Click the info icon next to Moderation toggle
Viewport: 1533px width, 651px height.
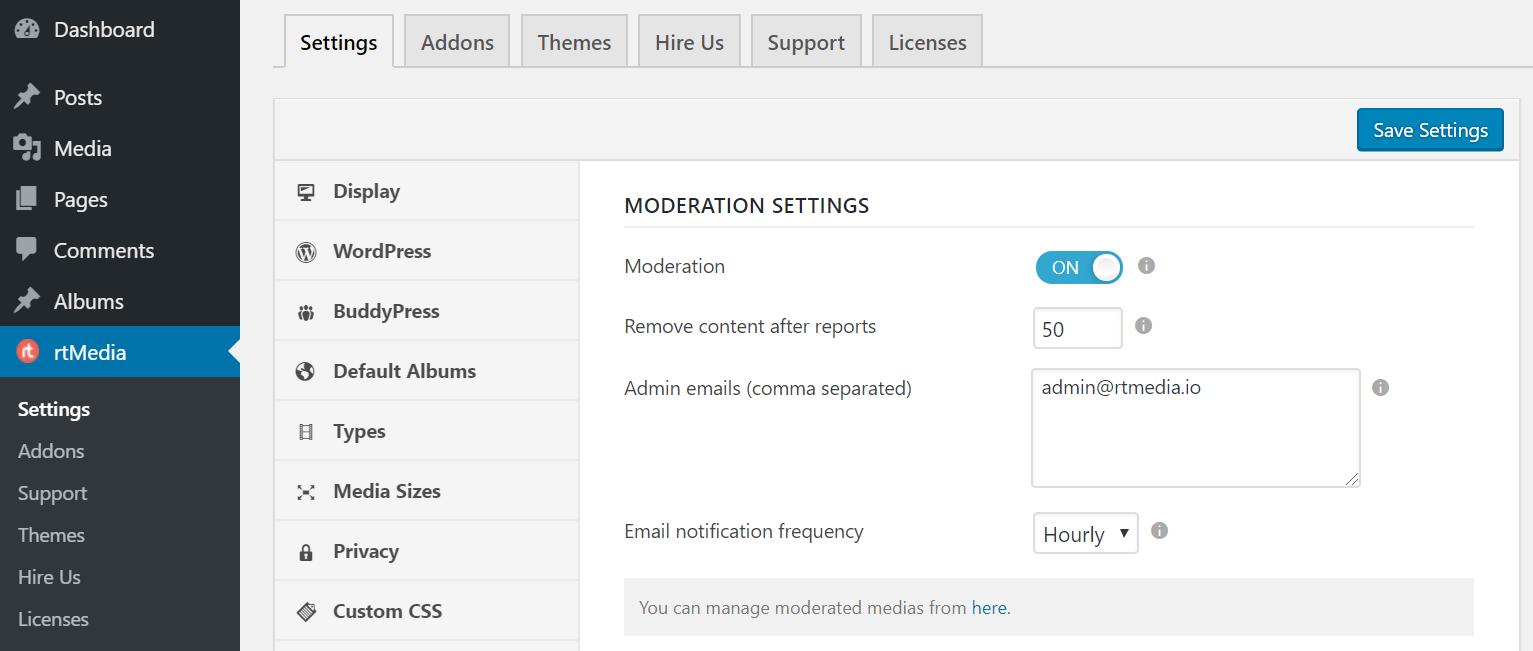coord(1145,266)
